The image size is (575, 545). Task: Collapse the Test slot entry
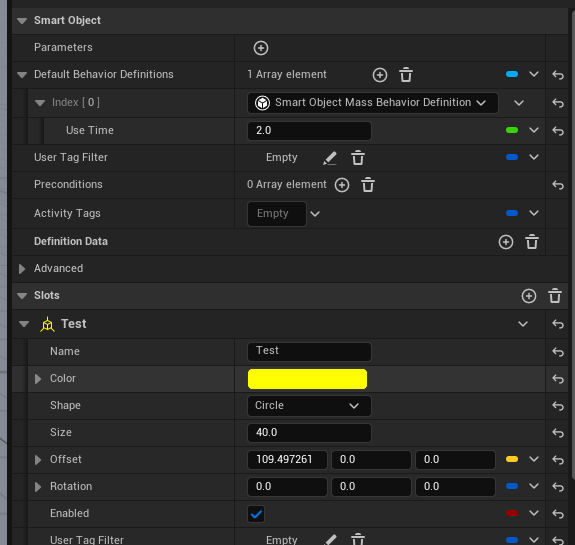pyautogui.click(x=24, y=324)
